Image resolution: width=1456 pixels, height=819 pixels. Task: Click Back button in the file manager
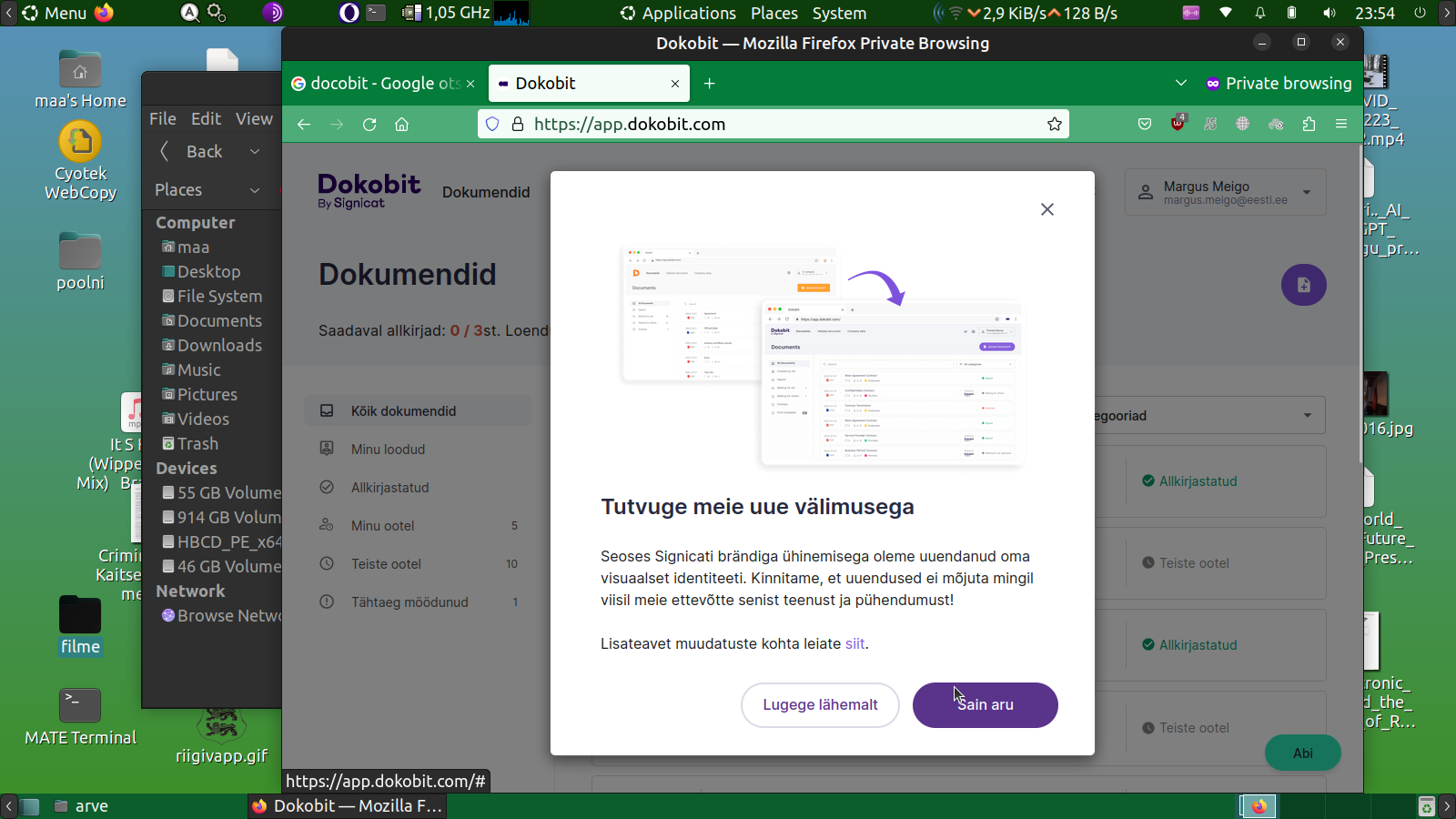(x=194, y=152)
